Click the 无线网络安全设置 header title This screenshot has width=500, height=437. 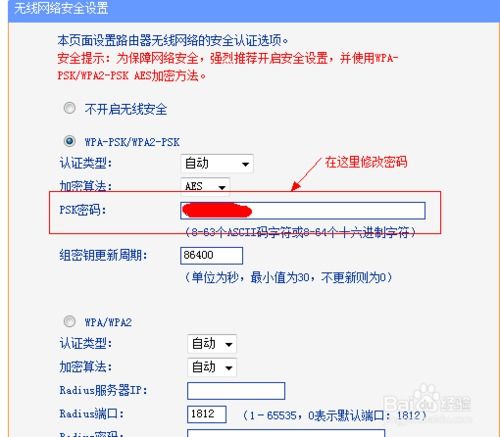pyautogui.click(x=61, y=8)
